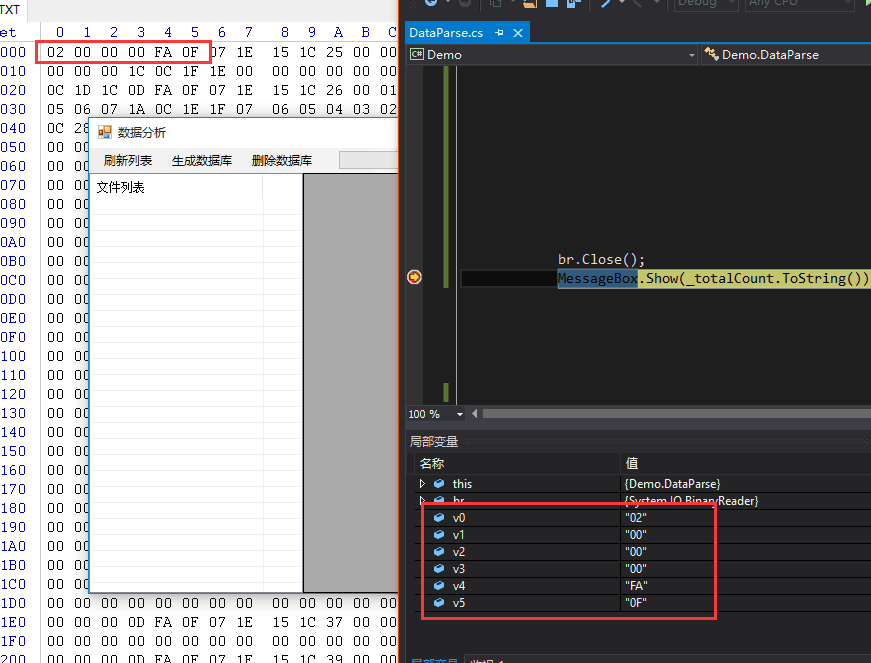The width and height of the screenshot is (871, 663).
Task: Click the 数据分析 window title icon
Action: coord(104,132)
